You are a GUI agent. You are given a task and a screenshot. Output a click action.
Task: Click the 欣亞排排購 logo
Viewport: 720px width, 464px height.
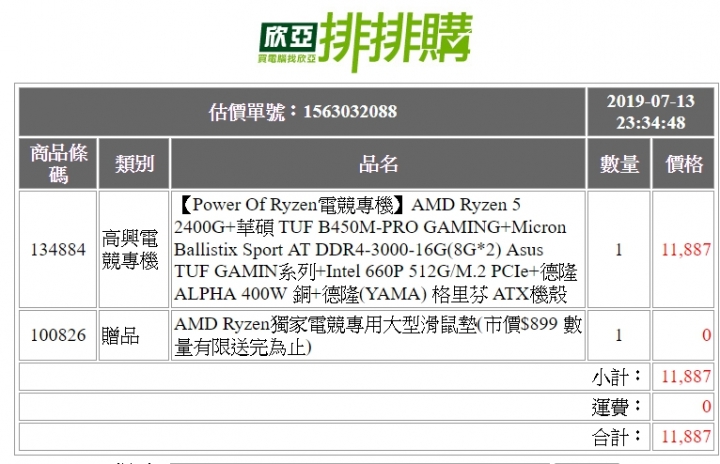point(365,40)
